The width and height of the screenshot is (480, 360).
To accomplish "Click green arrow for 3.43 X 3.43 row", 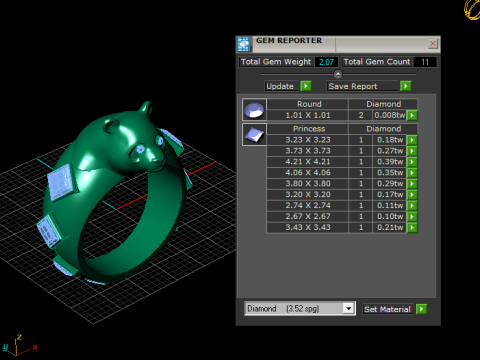I will click(x=412, y=228).
